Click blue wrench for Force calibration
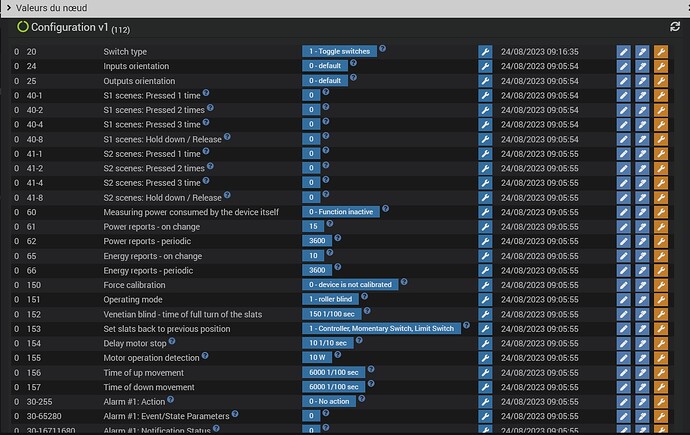 point(485,285)
